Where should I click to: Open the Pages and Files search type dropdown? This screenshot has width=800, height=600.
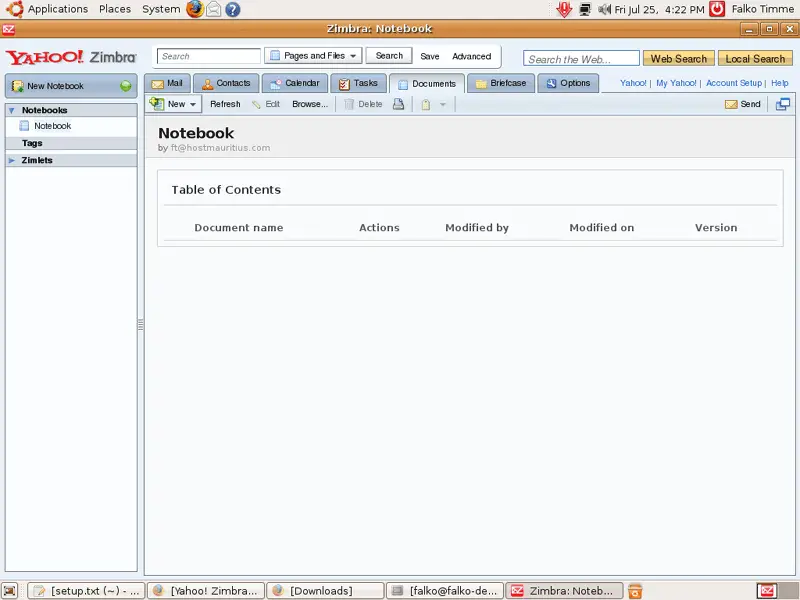(x=313, y=56)
